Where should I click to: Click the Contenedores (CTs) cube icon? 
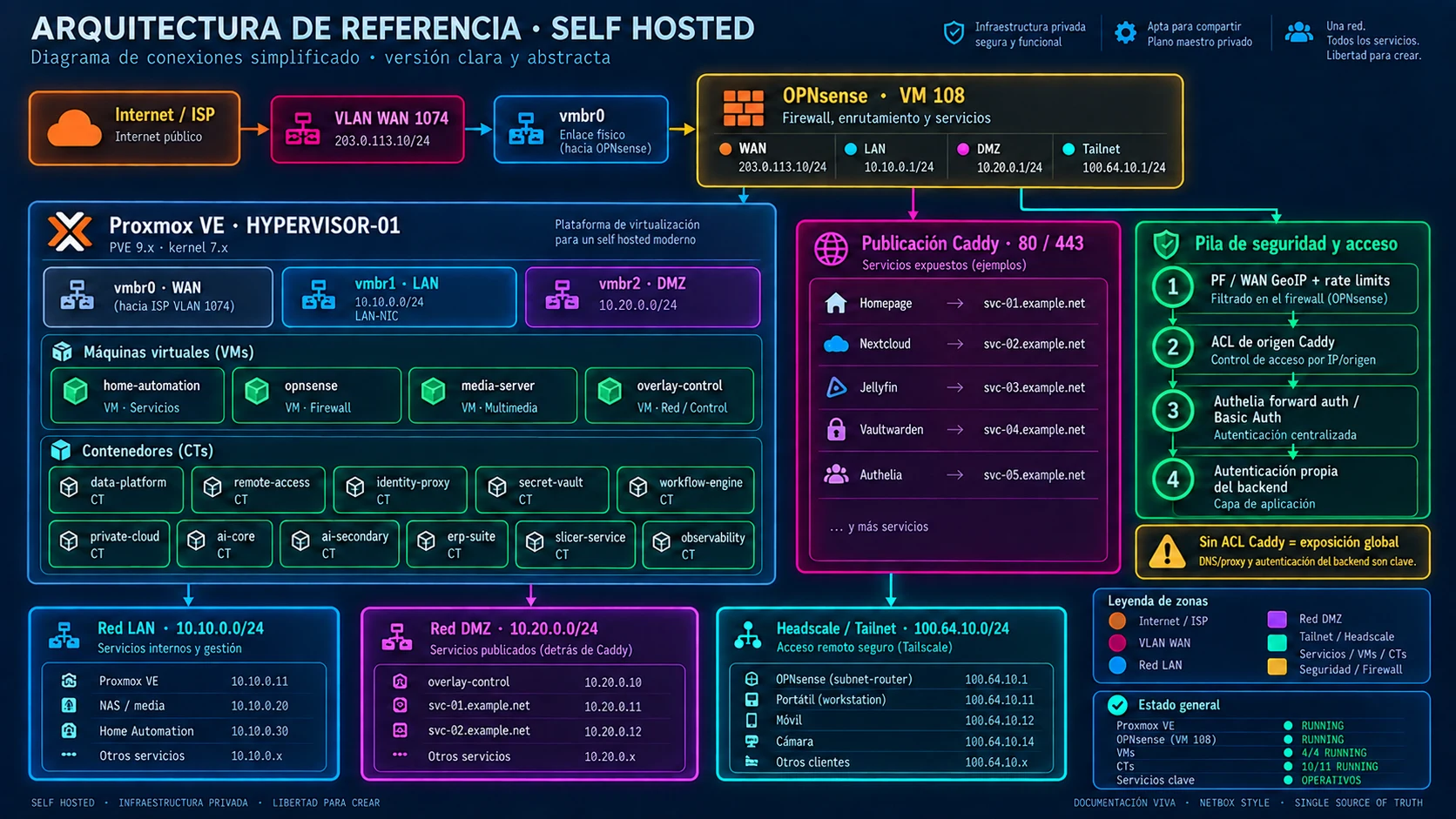coord(61,450)
